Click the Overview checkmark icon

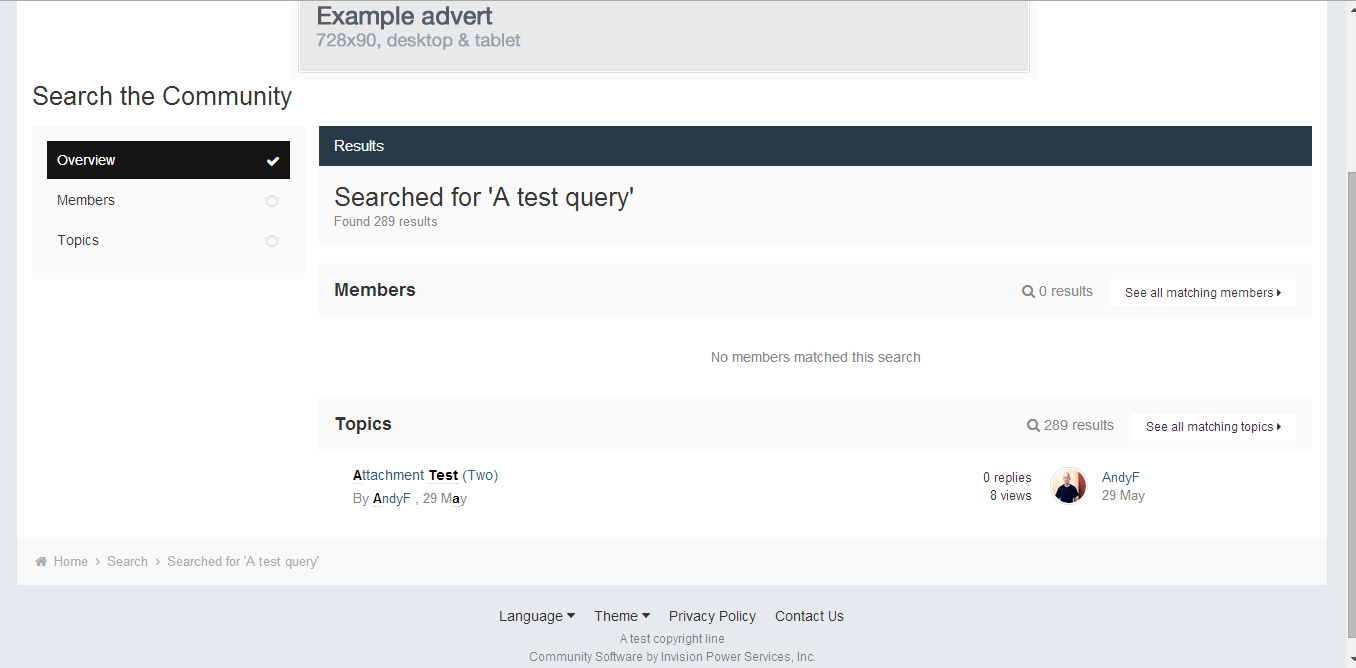click(272, 161)
